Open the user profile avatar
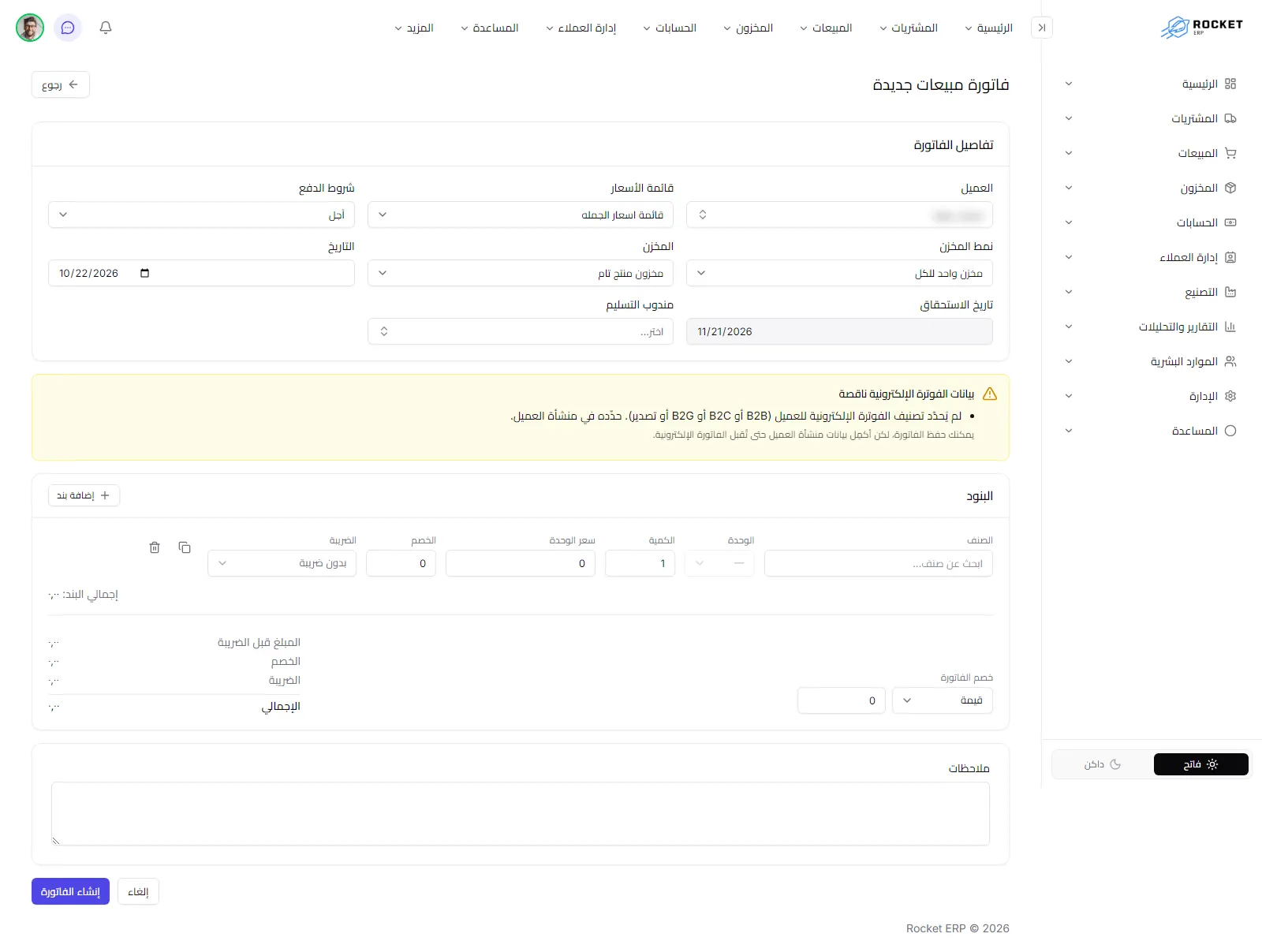 [x=30, y=28]
